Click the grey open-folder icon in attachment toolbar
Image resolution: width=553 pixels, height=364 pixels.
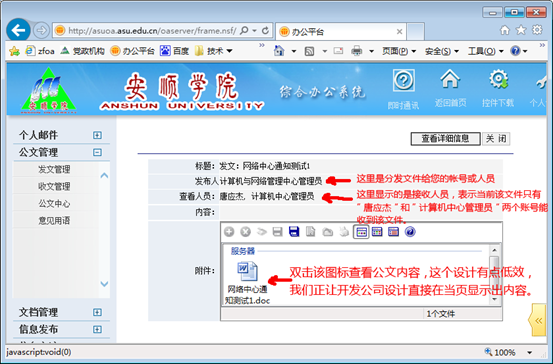coord(328,232)
